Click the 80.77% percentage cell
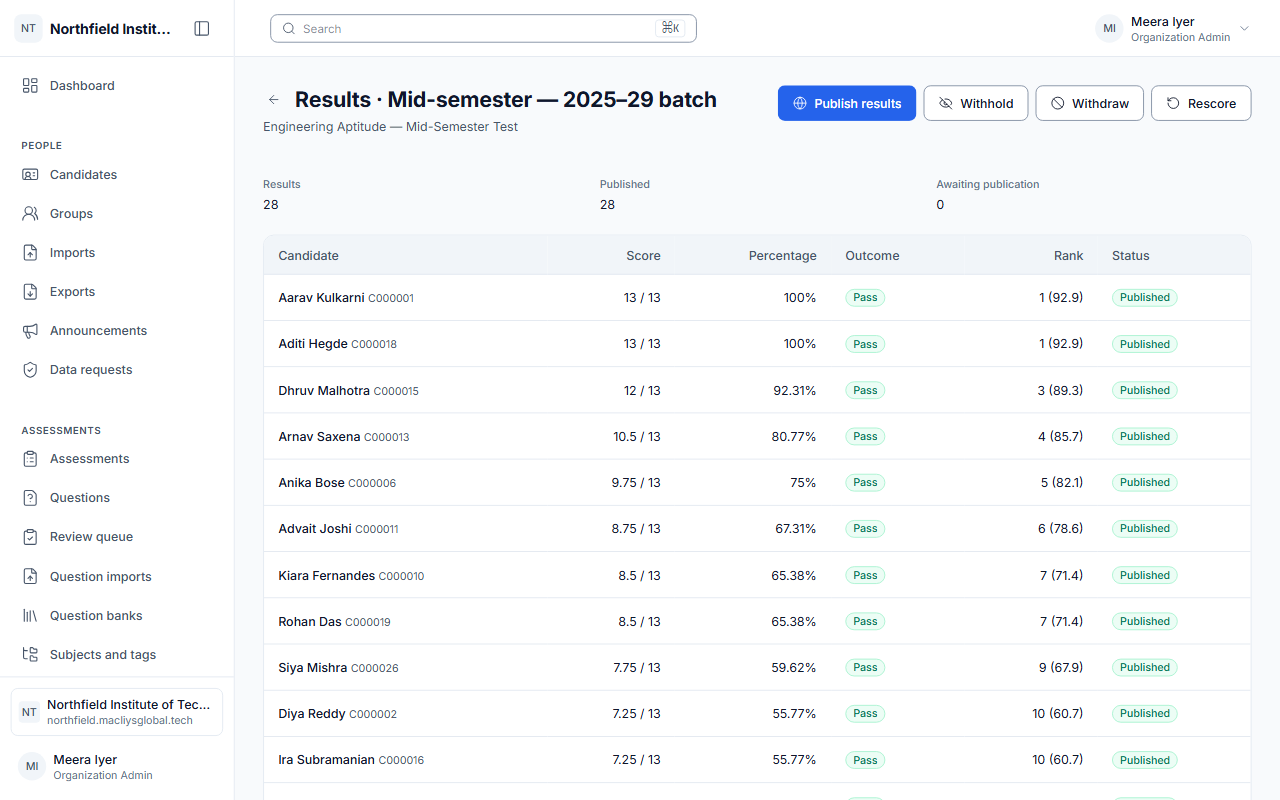The height and width of the screenshot is (800, 1280). tap(794, 437)
